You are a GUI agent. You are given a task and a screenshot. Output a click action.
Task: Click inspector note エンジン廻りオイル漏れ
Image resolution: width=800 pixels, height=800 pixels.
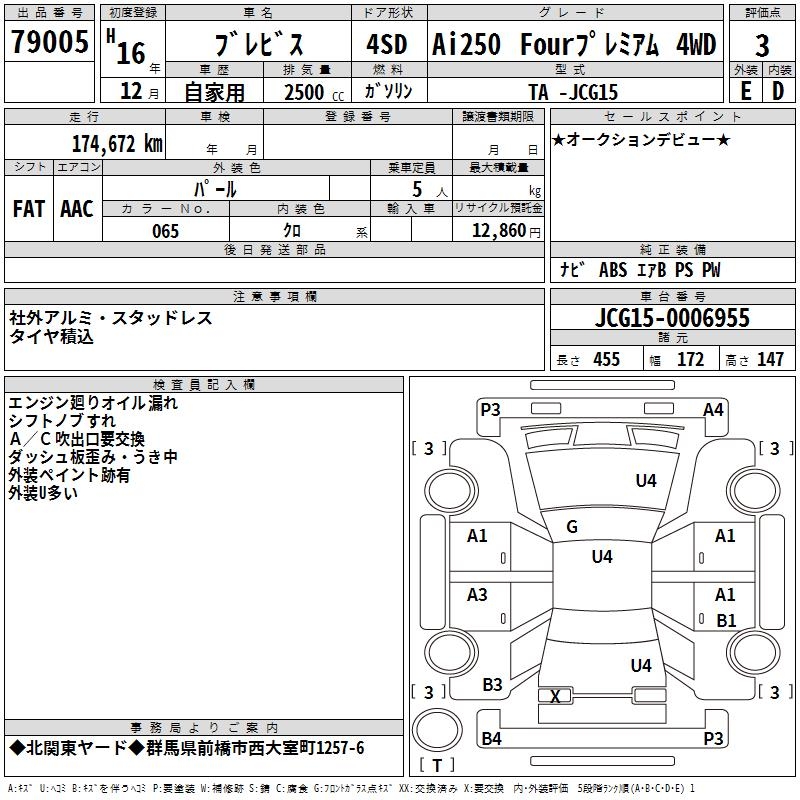[x=93, y=403]
